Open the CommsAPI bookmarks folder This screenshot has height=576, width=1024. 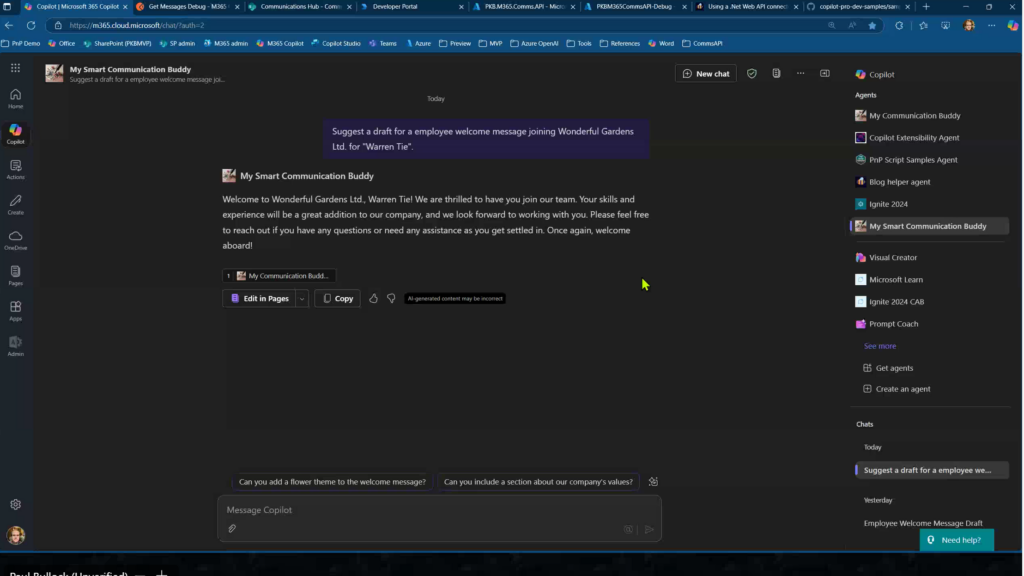click(703, 43)
